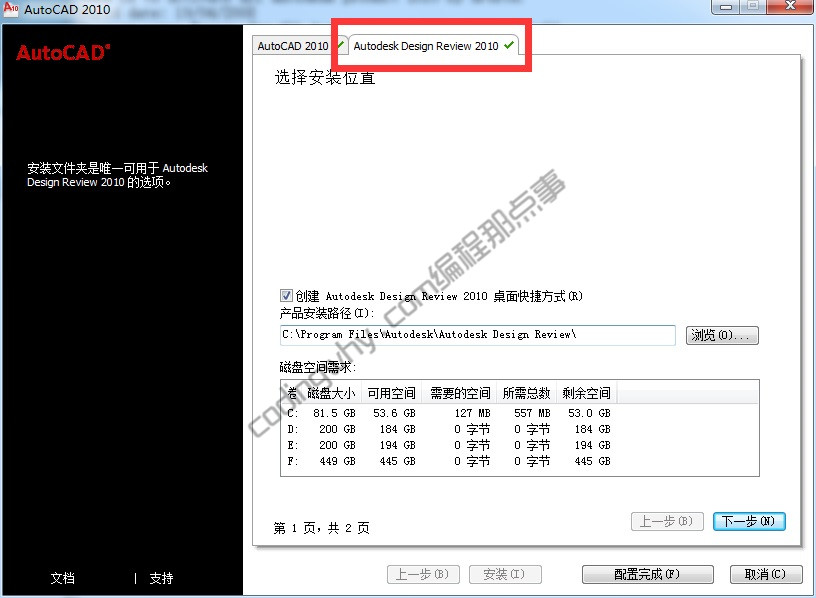Click the 可用空间 column header

tap(393, 393)
